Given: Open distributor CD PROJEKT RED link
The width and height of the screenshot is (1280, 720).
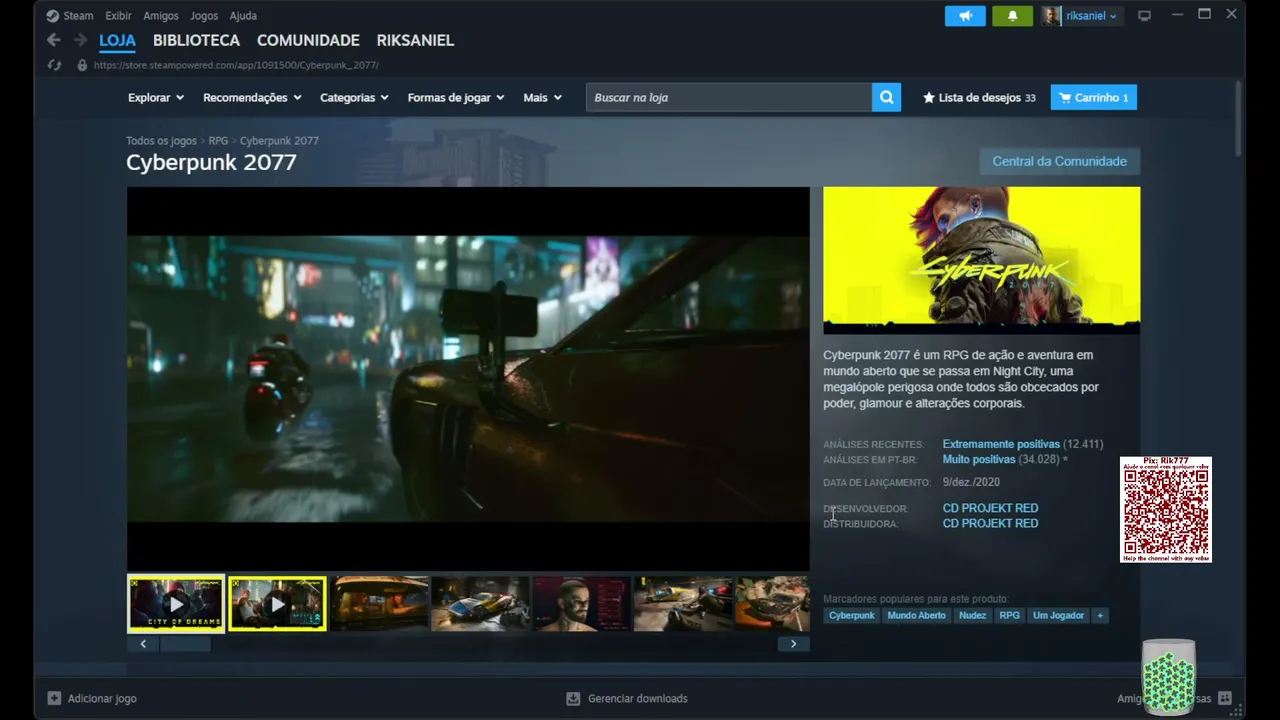Looking at the screenshot, I should [x=990, y=524].
